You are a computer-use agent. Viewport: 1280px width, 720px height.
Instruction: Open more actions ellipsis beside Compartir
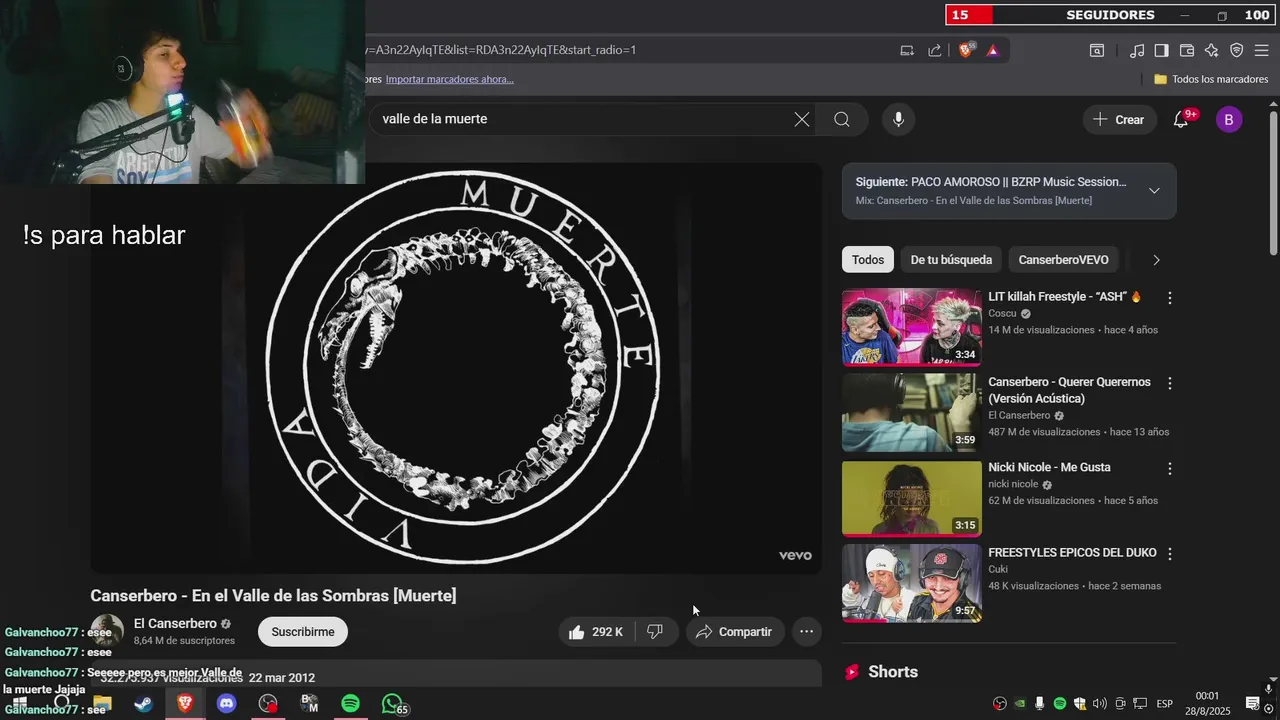click(807, 632)
